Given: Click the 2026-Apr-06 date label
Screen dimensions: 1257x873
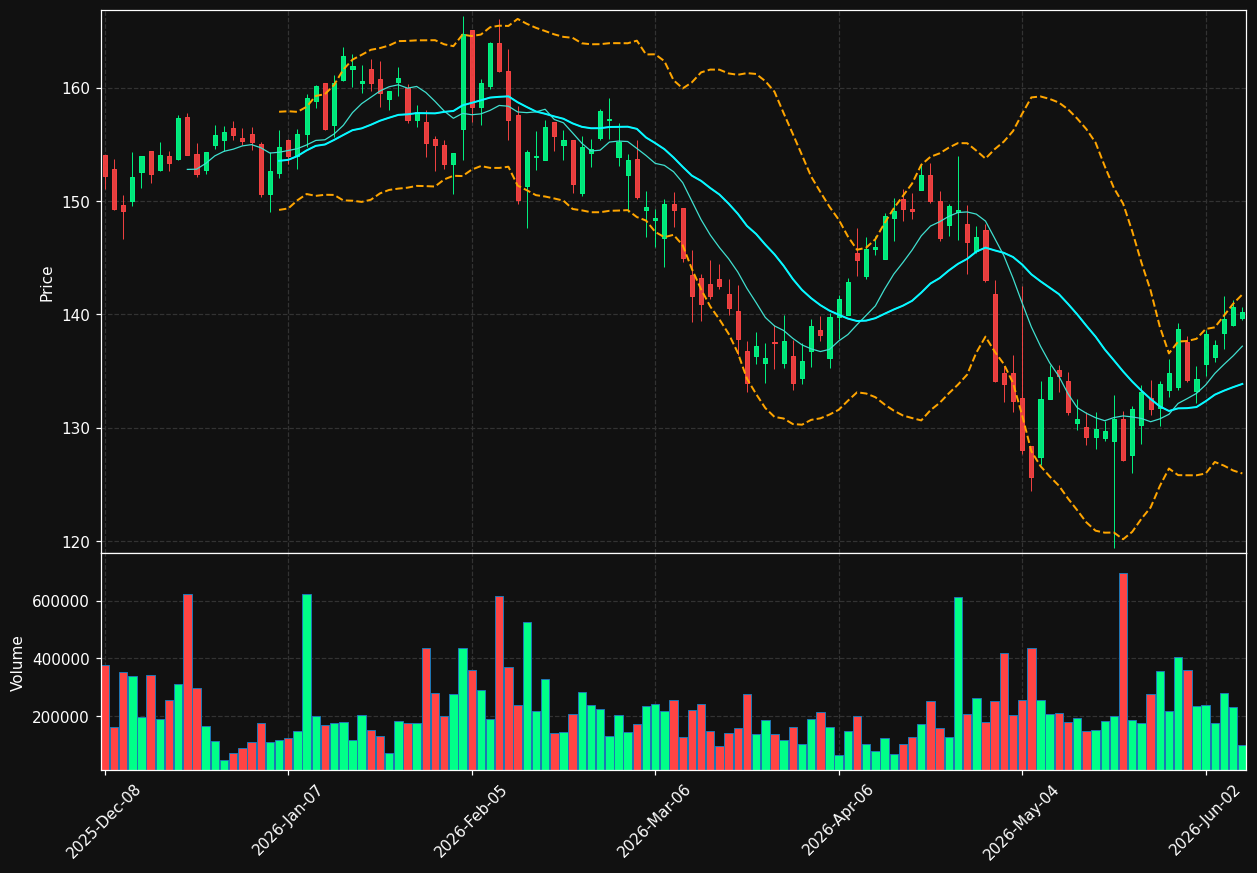Looking at the screenshot, I should [838, 822].
